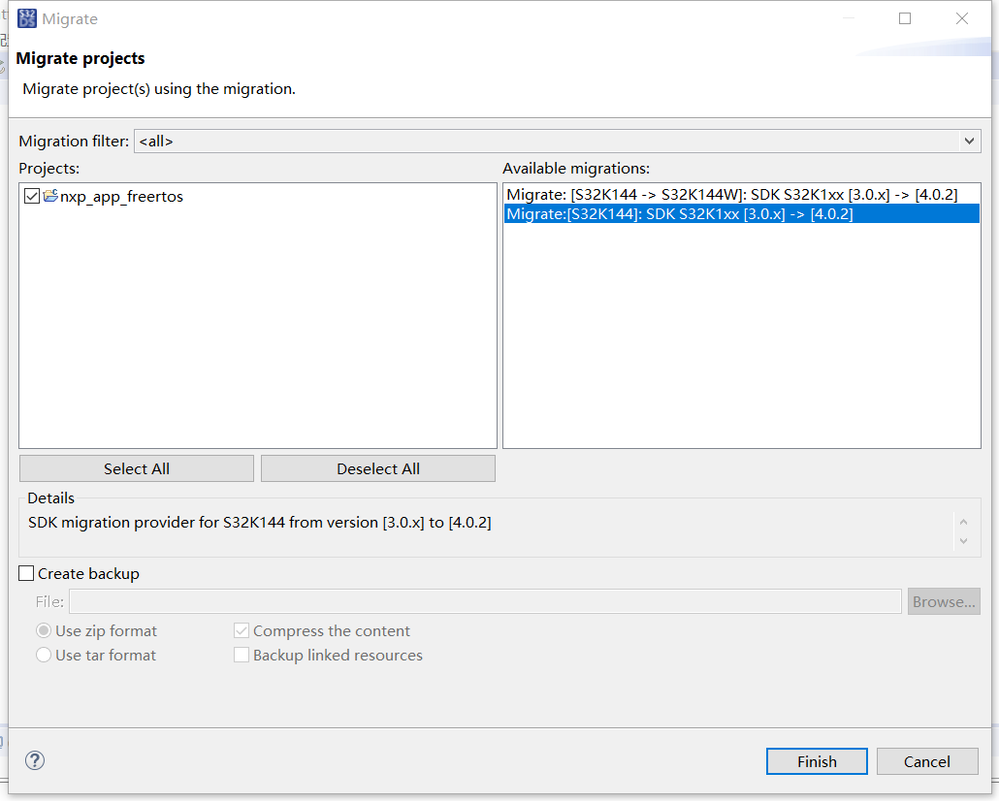
Task: Click the Migrate dialog title bar icon
Action: pyautogui.click(x=26, y=18)
